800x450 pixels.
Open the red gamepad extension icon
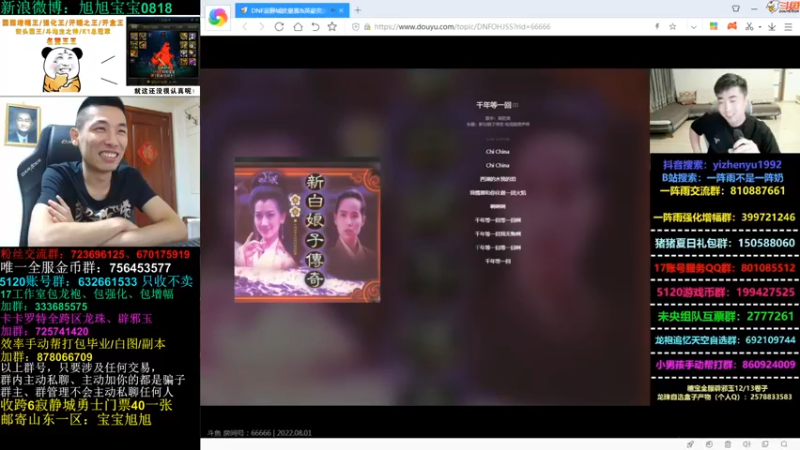[x=732, y=26]
